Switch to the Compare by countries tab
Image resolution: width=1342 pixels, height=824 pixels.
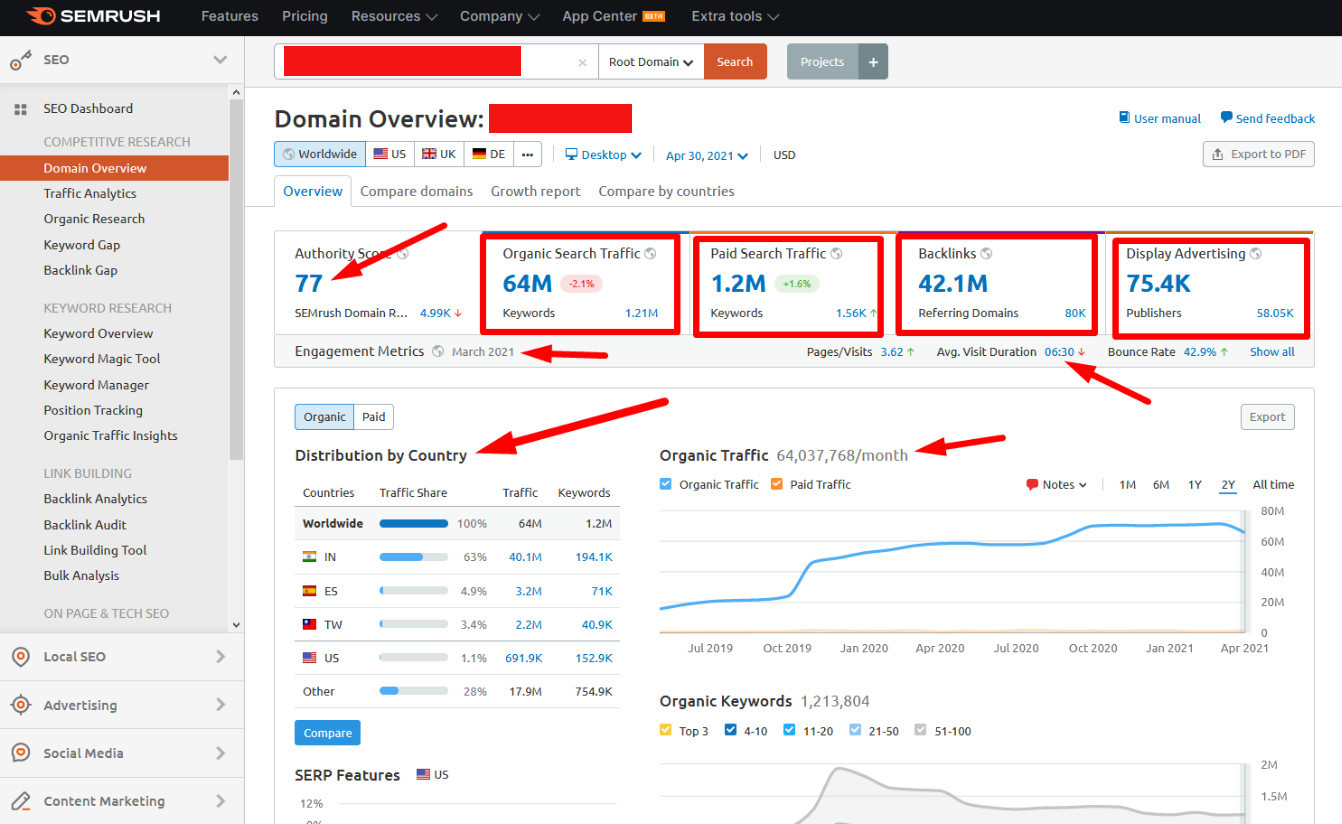coord(667,191)
